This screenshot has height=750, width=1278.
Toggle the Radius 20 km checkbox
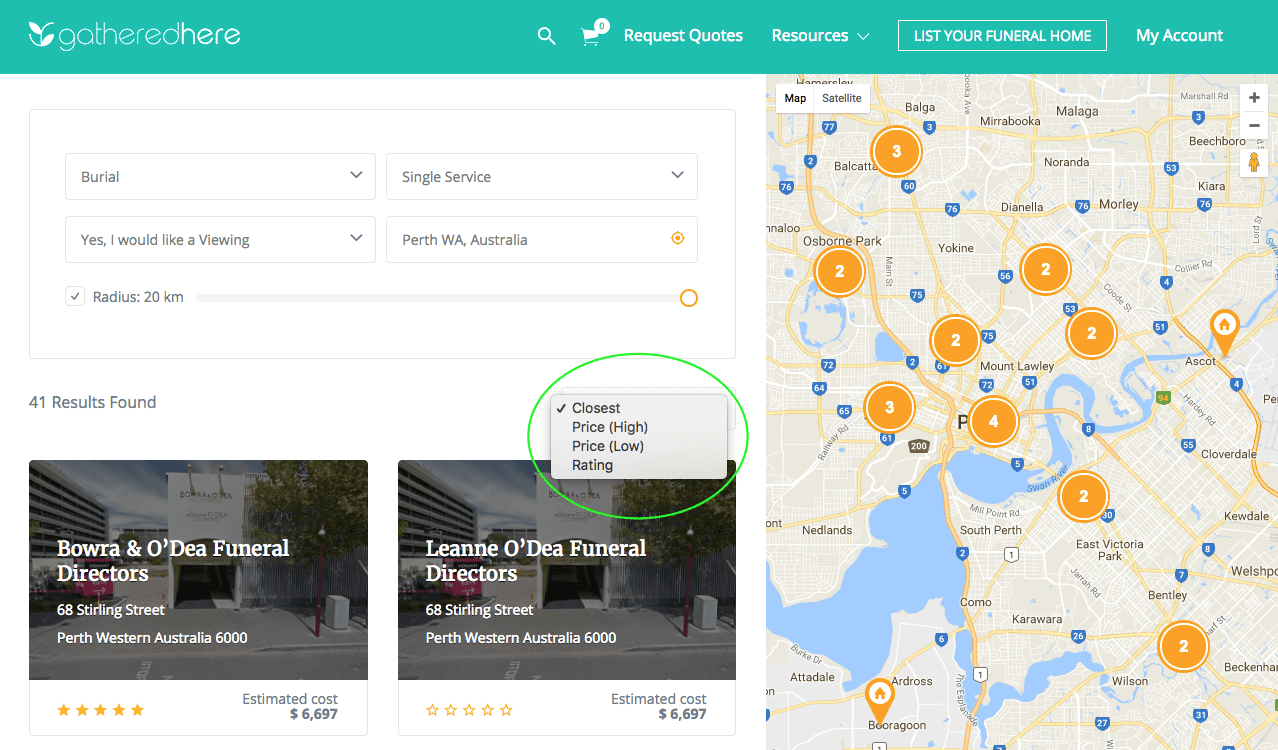click(75, 296)
